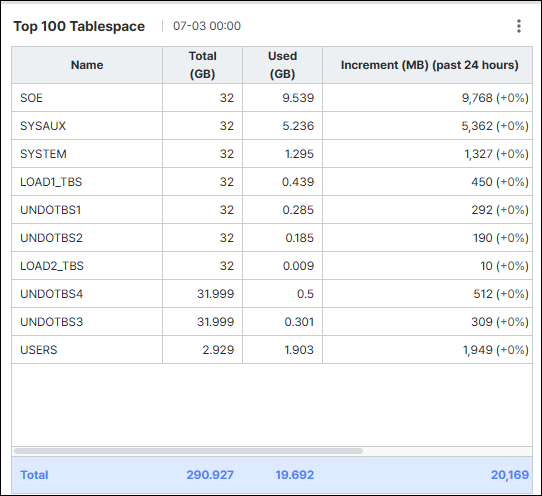This screenshot has height=496, width=542.
Task: Click the horizontal scrollbar thumb
Action: point(188,451)
